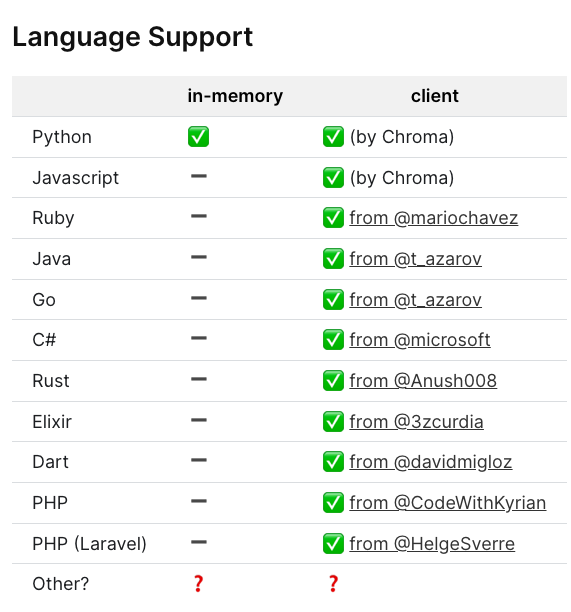Click the PHP in-memory dash symbol
Viewport: 571px width, 612px height.
click(199, 501)
